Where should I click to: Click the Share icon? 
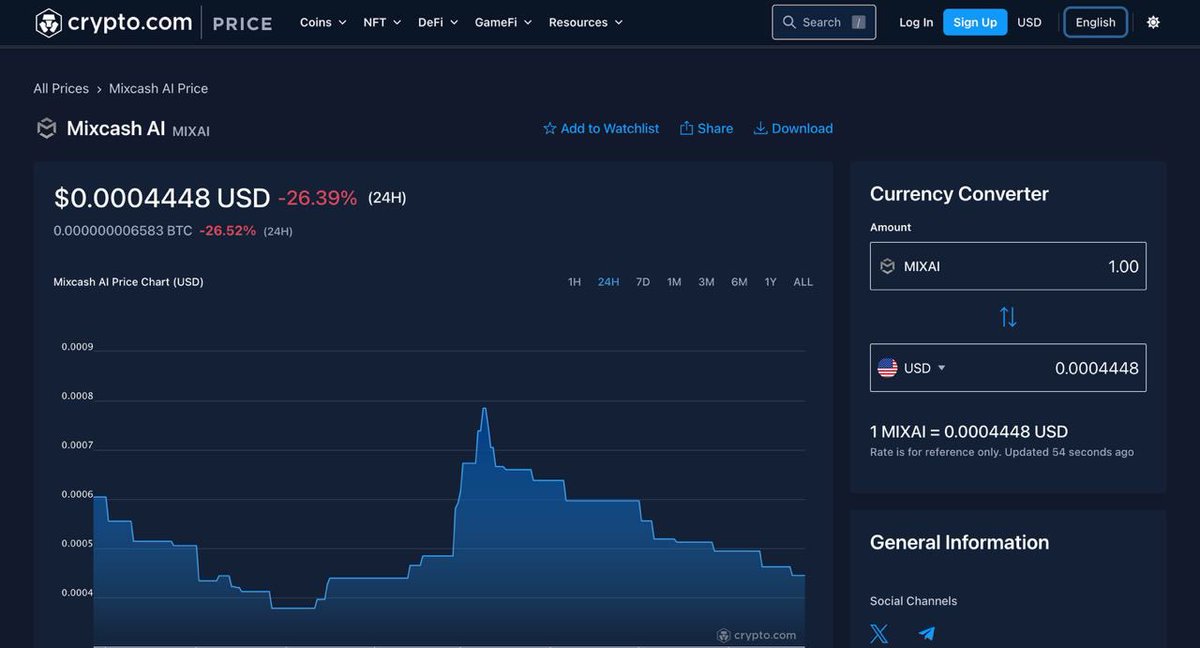coord(686,128)
